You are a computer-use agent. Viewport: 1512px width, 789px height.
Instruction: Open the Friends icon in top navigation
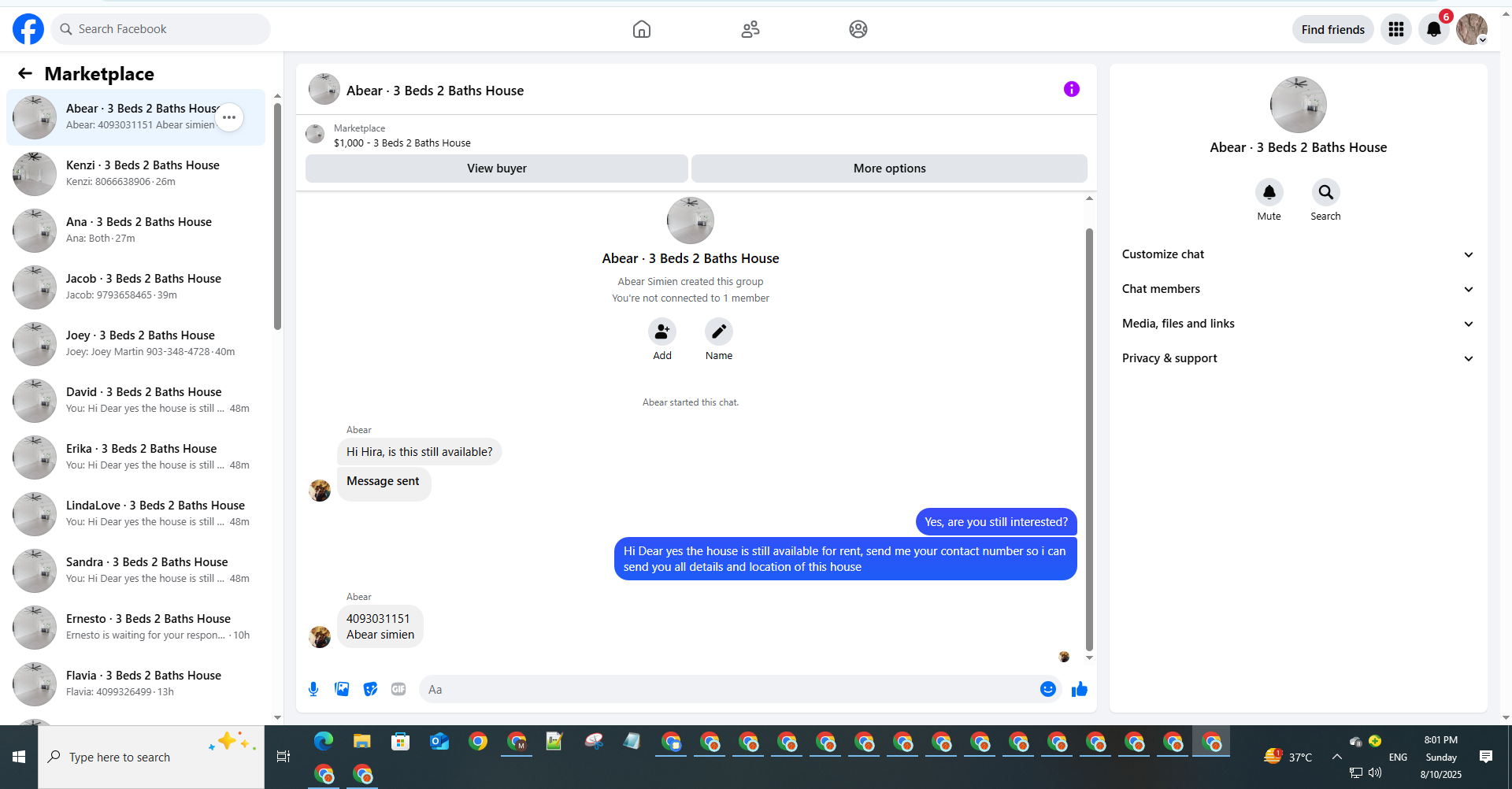(750, 29)
